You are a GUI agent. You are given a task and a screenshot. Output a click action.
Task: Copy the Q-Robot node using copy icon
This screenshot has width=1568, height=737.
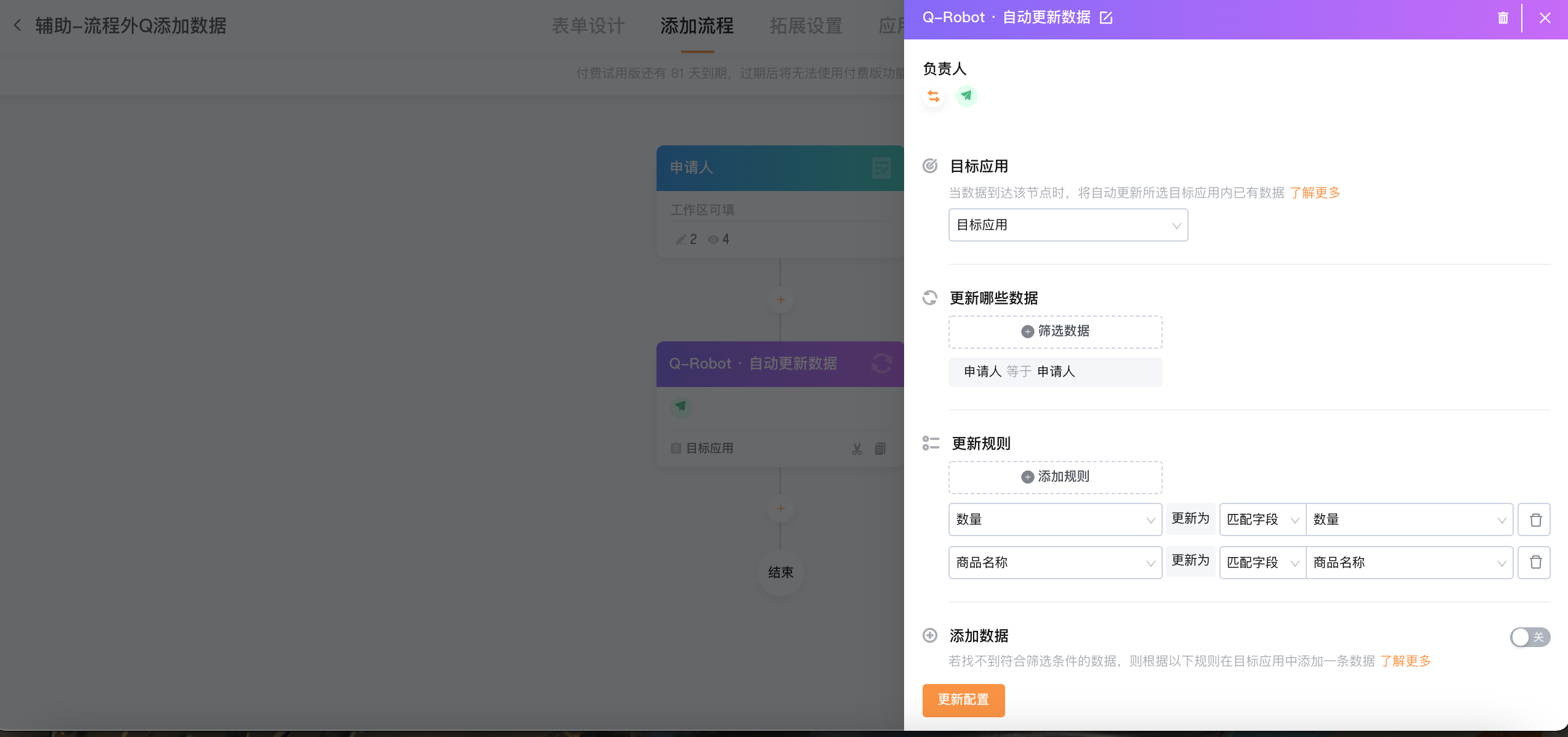click(880, 449)
